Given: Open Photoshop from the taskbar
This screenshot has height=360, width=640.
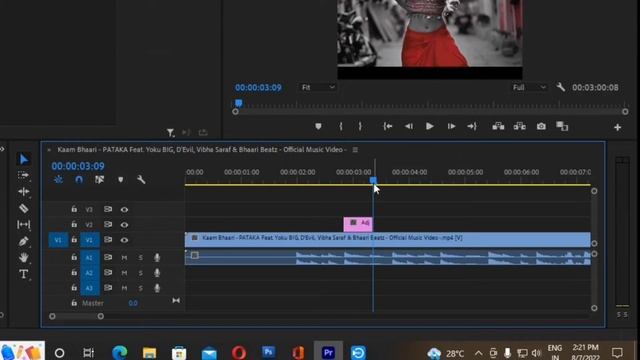Looking at the screenshot, I should click(268, 352).
